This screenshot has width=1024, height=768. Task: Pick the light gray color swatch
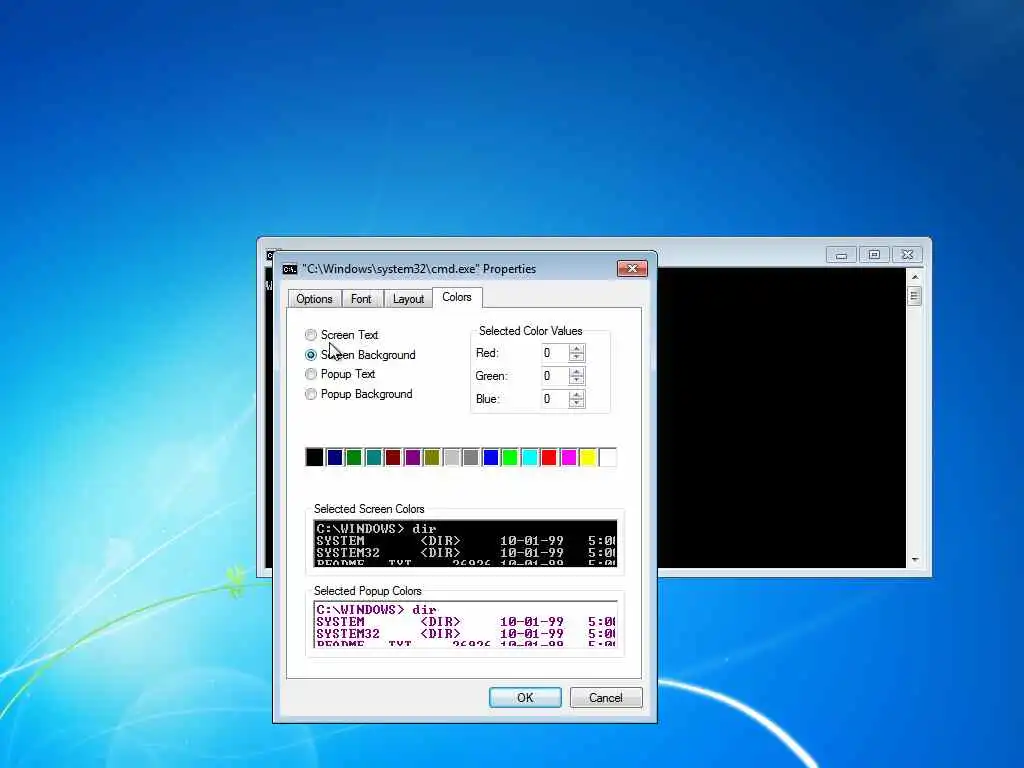tap(451, 457)
